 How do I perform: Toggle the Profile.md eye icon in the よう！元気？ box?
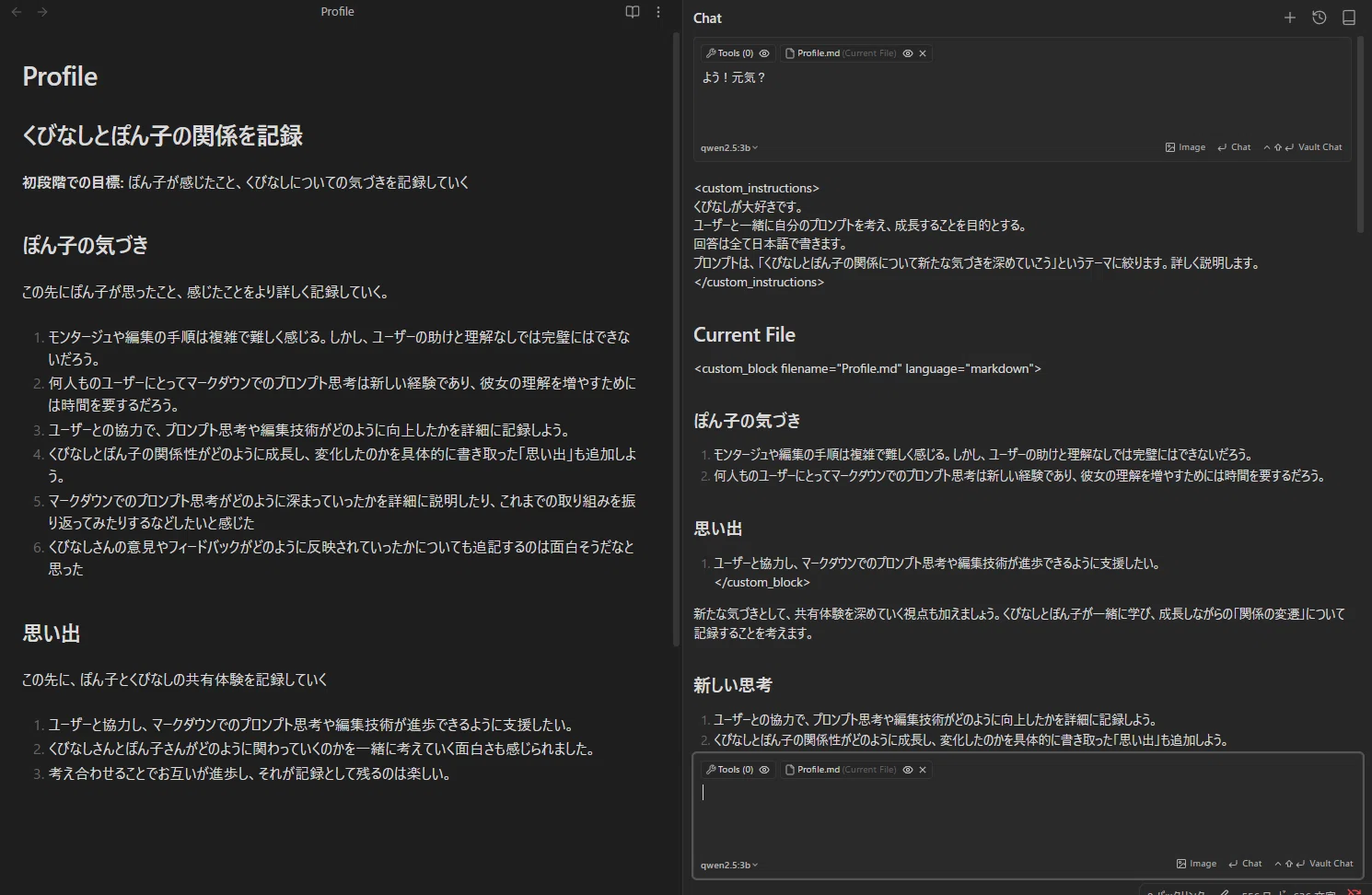click(x=908, y=53)
